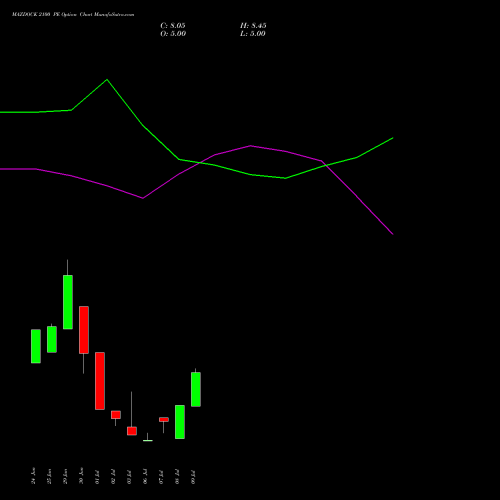Click the '01 Jul' date label

point(97,477)
